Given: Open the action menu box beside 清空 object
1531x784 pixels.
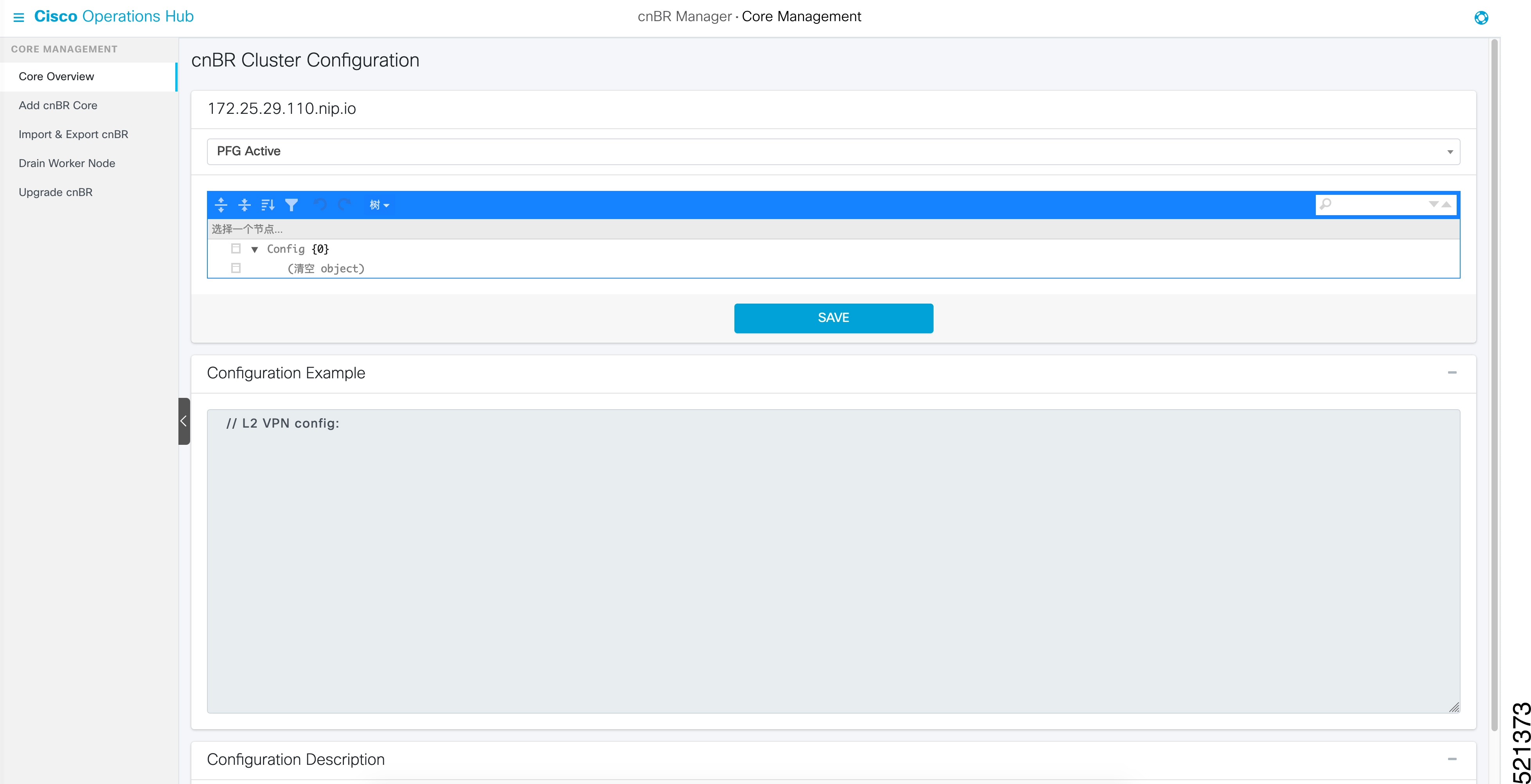Looking at the screenshot, I should tap(236, 268).
